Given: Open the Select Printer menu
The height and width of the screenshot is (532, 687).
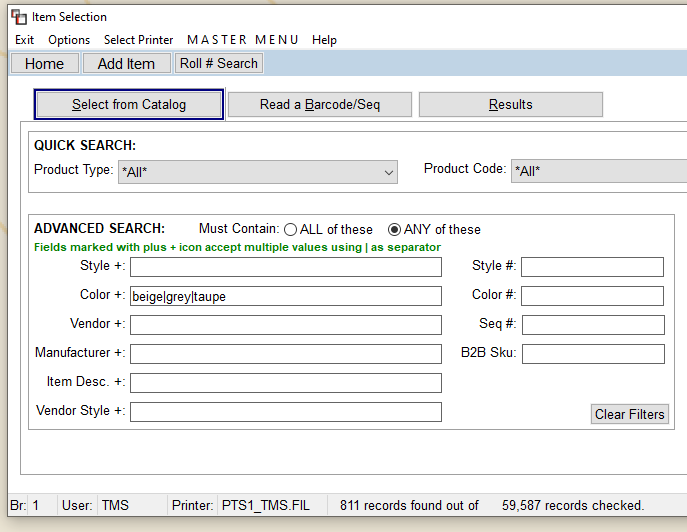Looking at the screenshot, I should click(138, 40).
